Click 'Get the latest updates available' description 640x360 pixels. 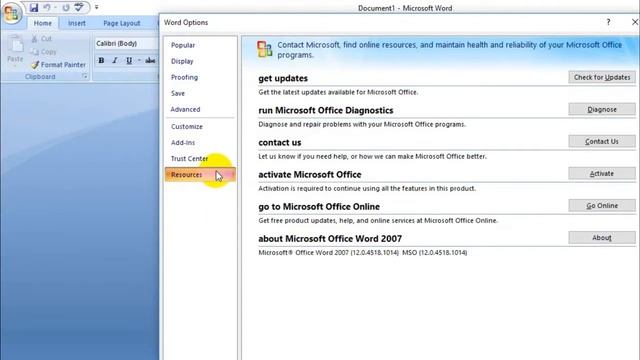(338, 92)
